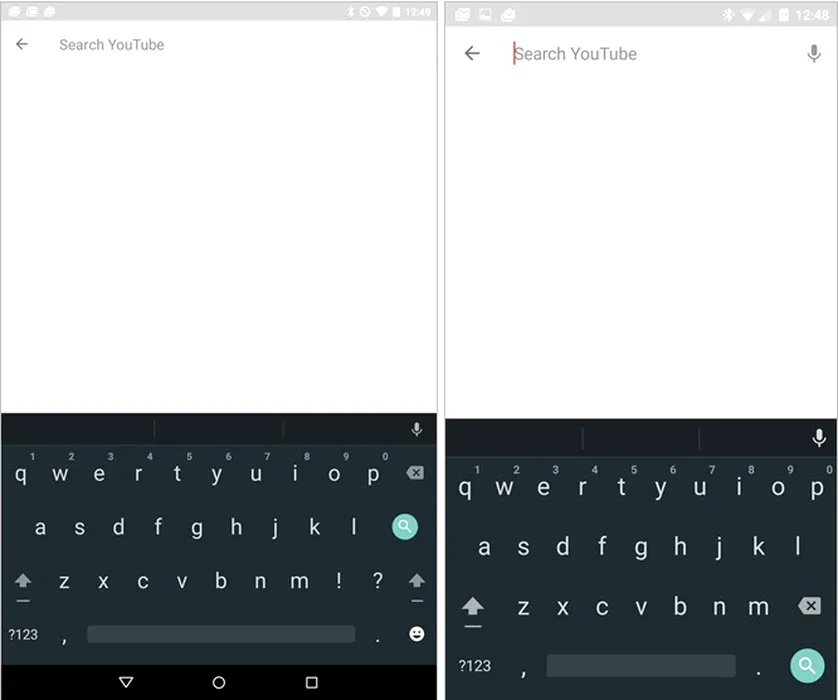Tap the Android home navigation button
Screen dimensions: 838x700
[x=219, y=682]
